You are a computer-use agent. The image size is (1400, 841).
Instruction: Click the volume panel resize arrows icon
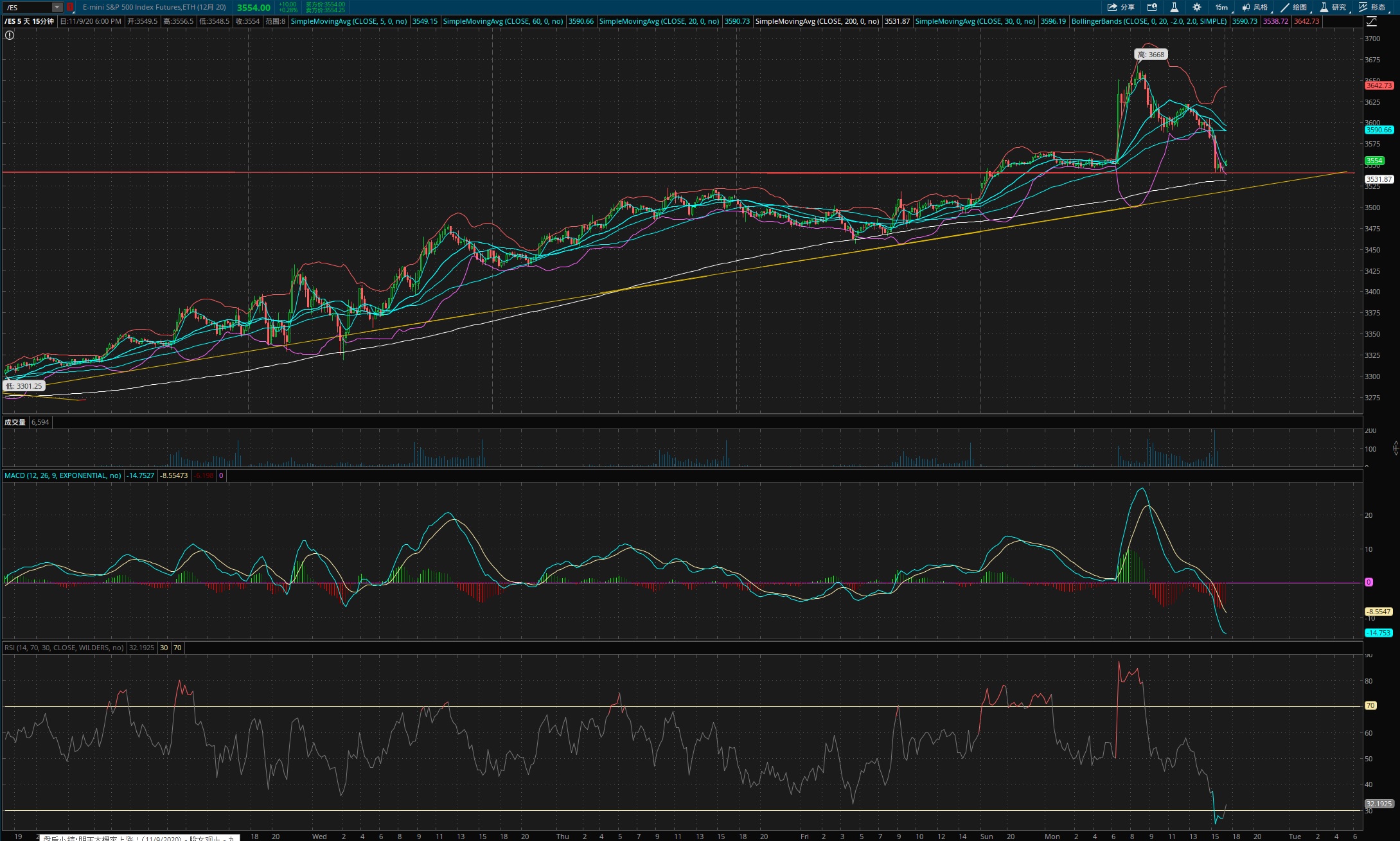[x=1396, y=448]
